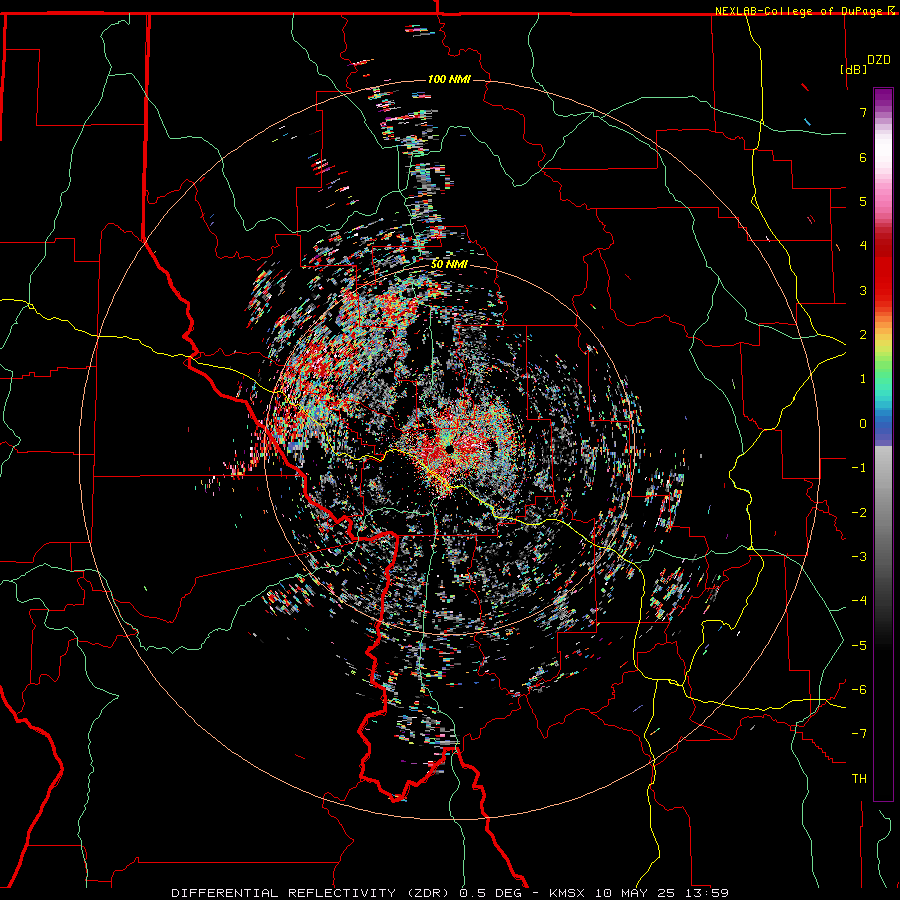Click the 50 NMI range ring label
Image resolution: width=900 pixels, height=900 pixels.
point(449,264)
